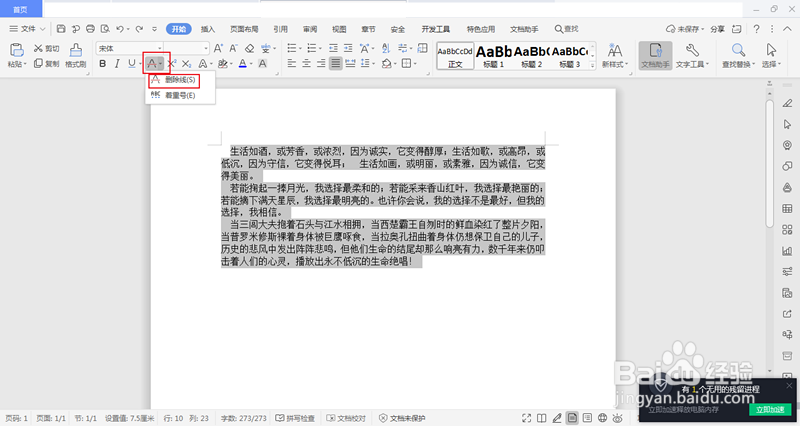800x426 pixels.
Task: Pick the font color A button
Action: tap(242, 64)
